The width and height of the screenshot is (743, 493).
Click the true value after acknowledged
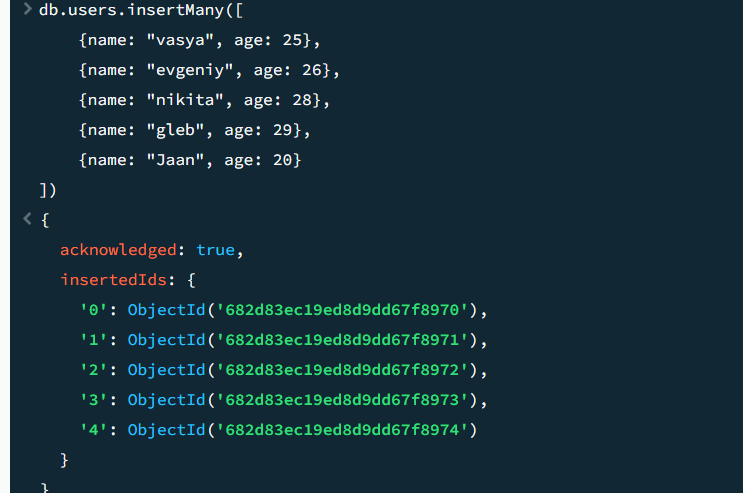(x=216, y=250)
